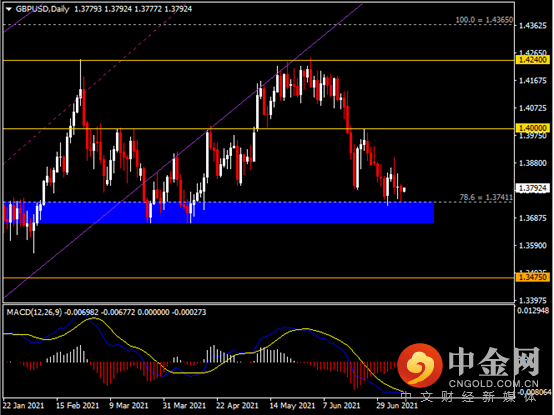Viewport: 554px width, 415px height.
Task: Click the 1.35900 price scale value
Action: (532, 245)
